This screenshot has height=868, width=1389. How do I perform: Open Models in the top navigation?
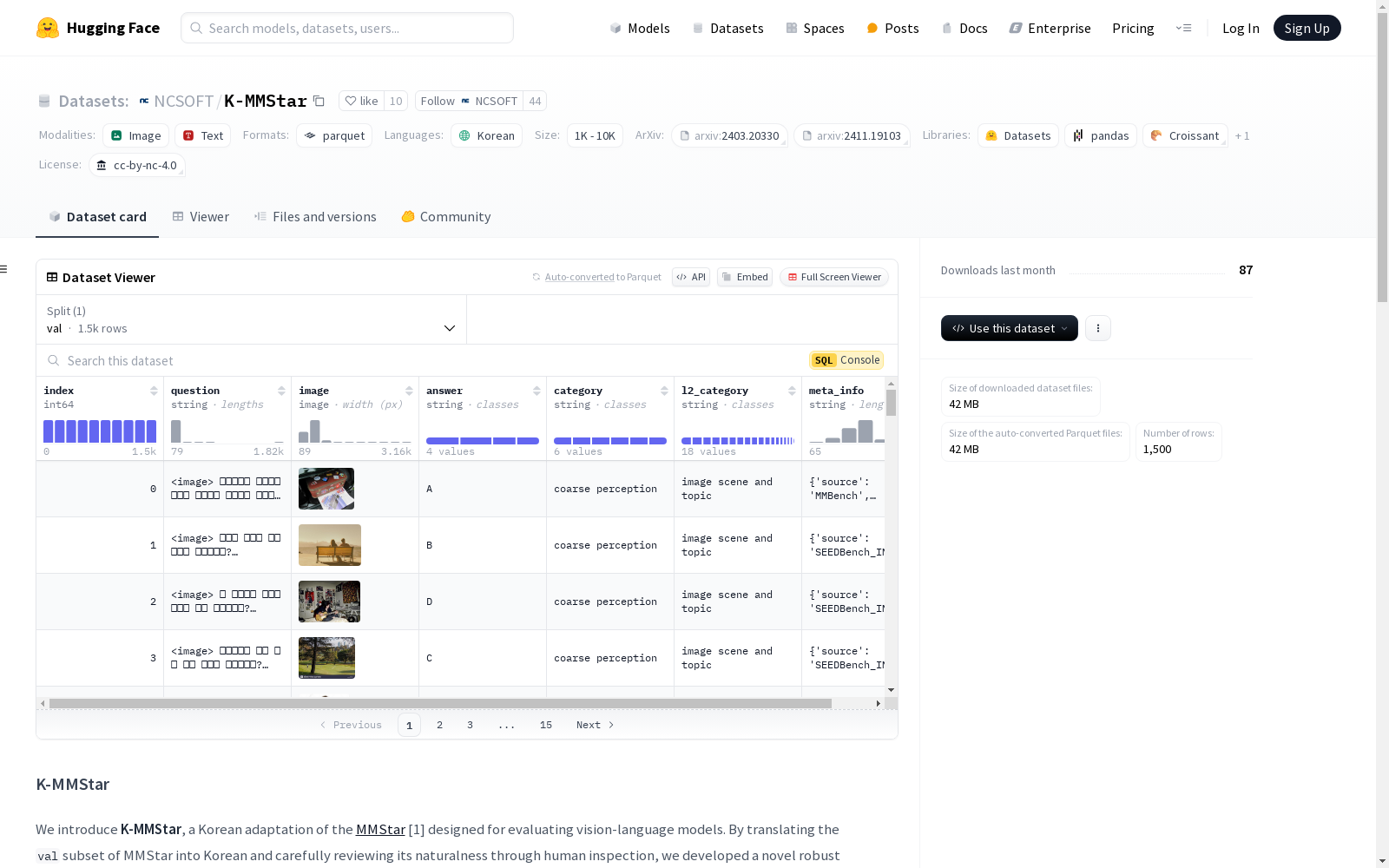tap(640, 28)
